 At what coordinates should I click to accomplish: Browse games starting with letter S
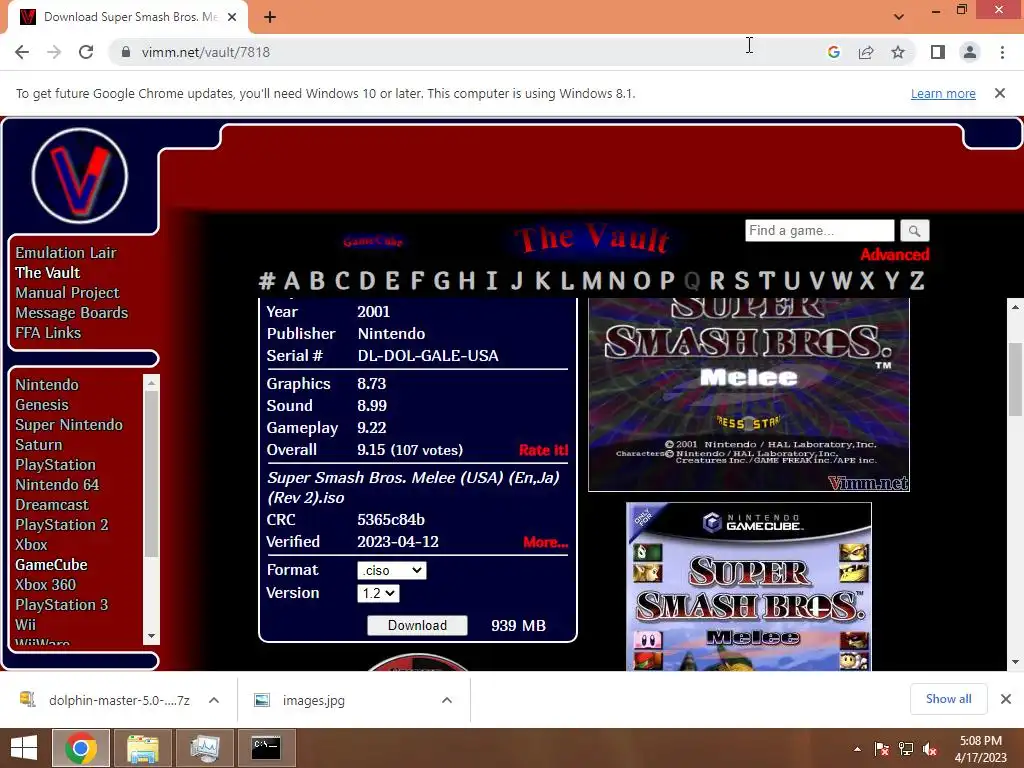click(741, 281)
